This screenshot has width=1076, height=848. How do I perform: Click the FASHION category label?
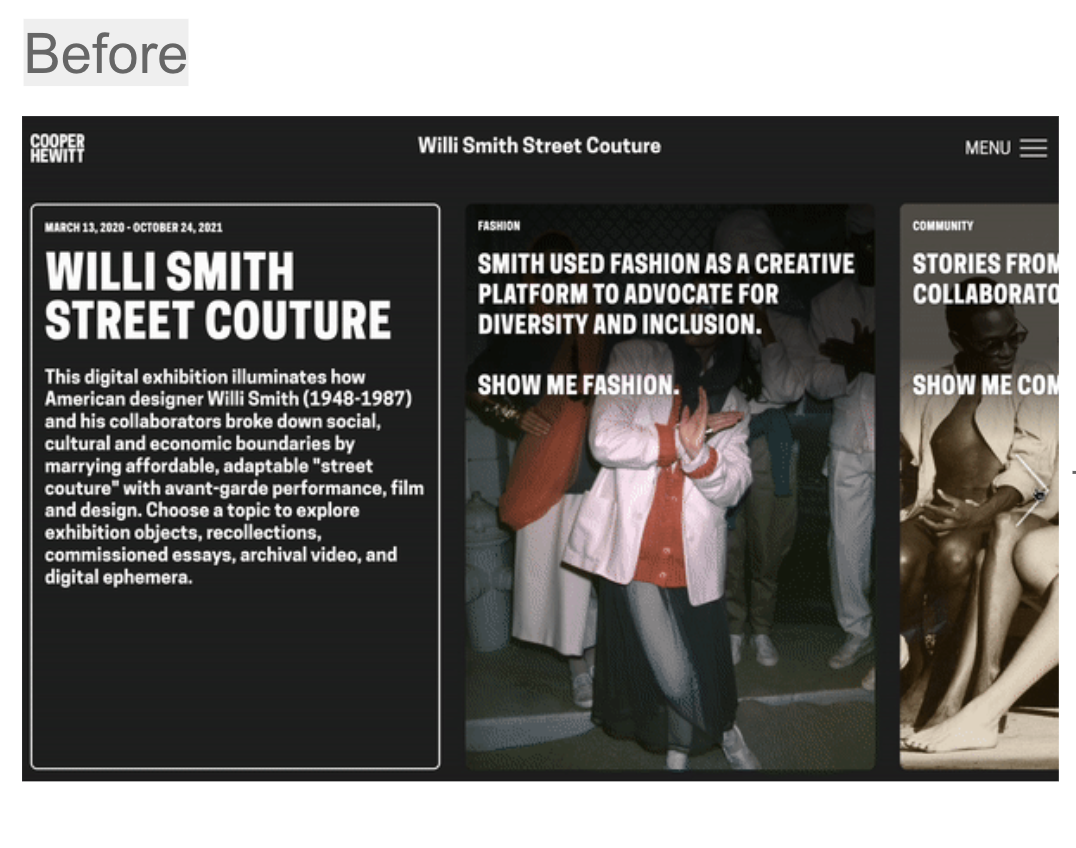(499, 226)
